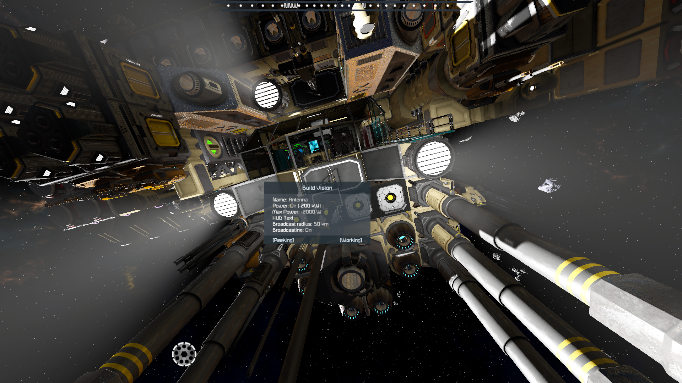The width and height of the screenshot is (682, 383).
Task: Toggle the Broadcasting: On setting
Action: point(292,230)
